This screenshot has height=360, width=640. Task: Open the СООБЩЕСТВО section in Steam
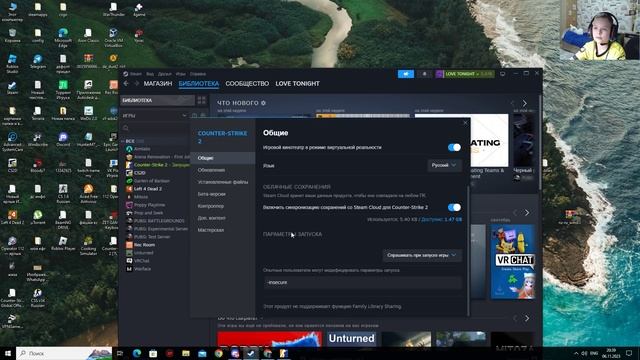click(247, 84)
